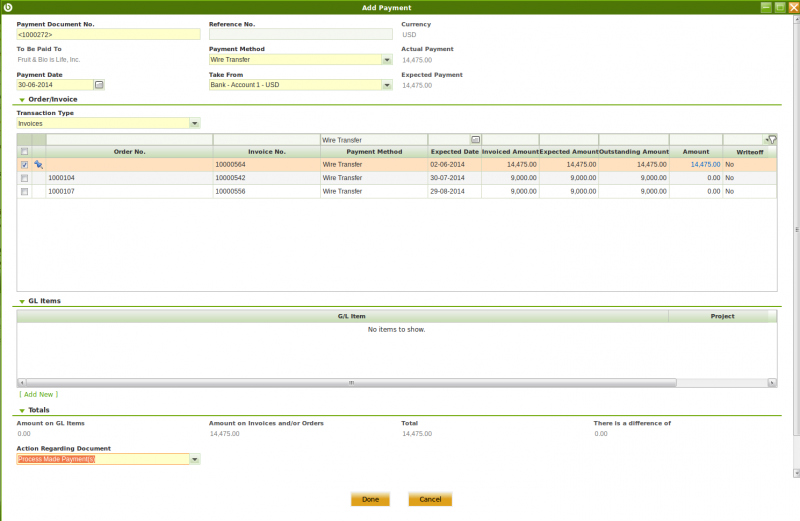The width and height of the screenshot is (800, 521).
Task: Open the Payment Date calendar picker
Action: click(x=99, y=85)
